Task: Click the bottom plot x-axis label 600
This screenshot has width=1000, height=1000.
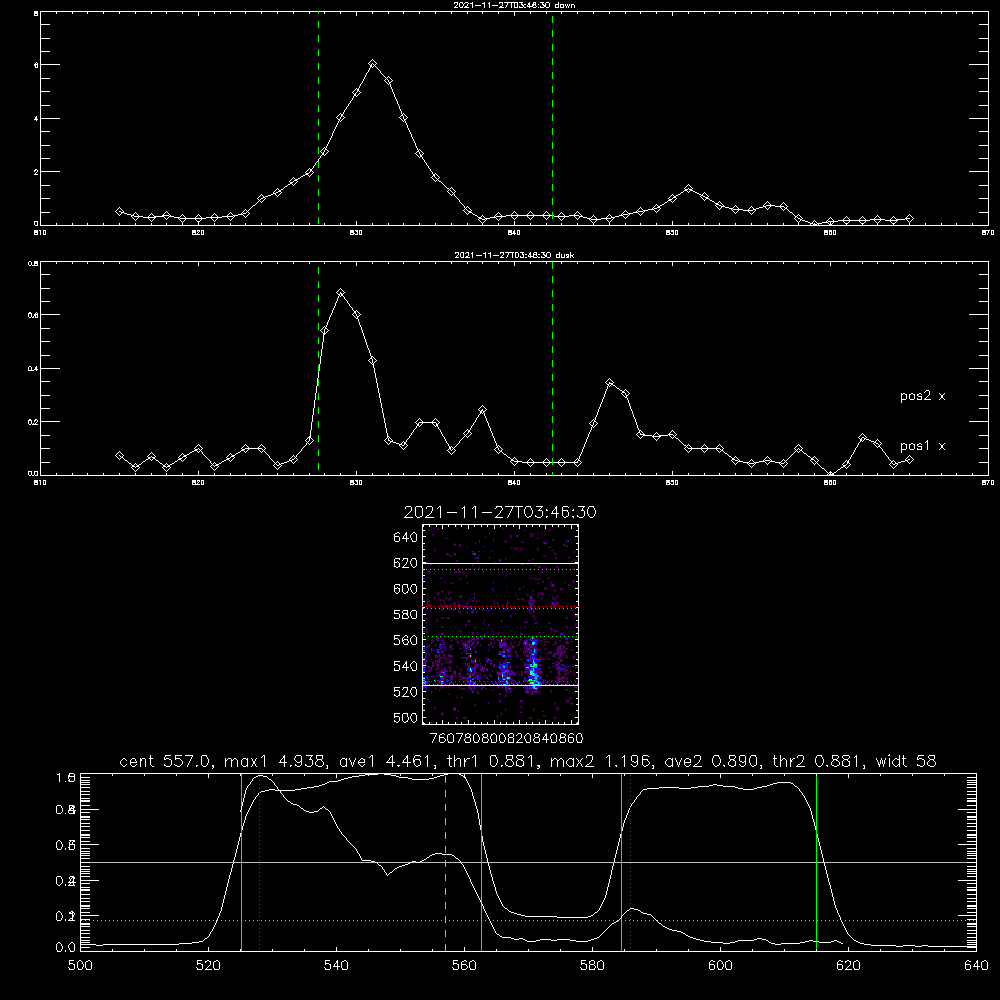Action: [x=721, y=966]
